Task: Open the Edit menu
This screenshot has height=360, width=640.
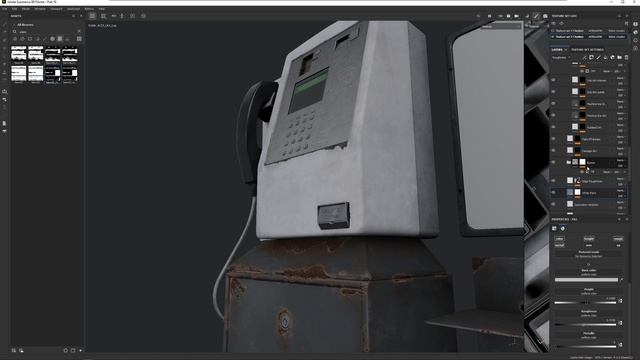Action: (14, 9)
